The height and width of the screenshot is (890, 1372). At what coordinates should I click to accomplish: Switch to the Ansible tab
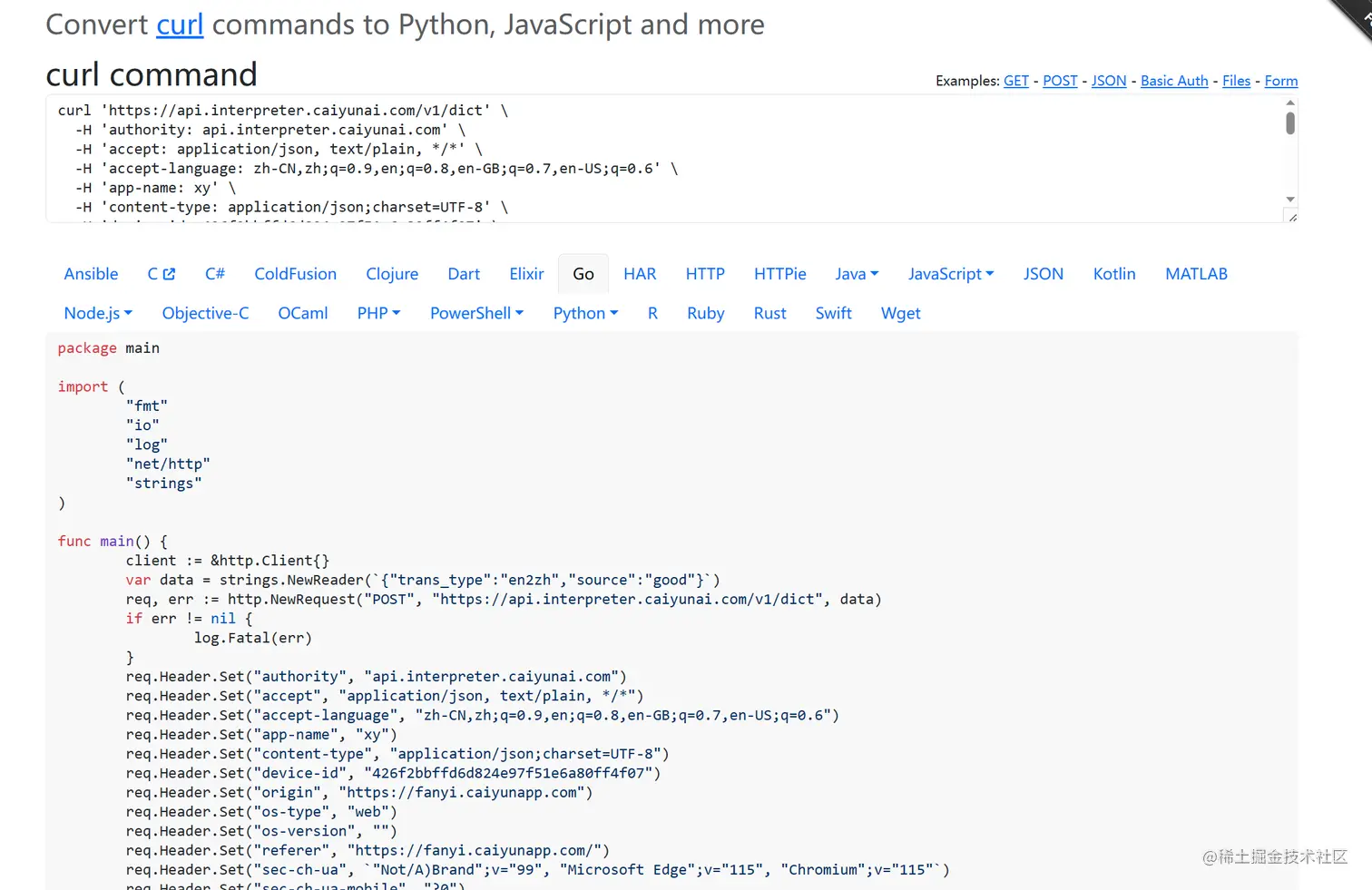91,274
